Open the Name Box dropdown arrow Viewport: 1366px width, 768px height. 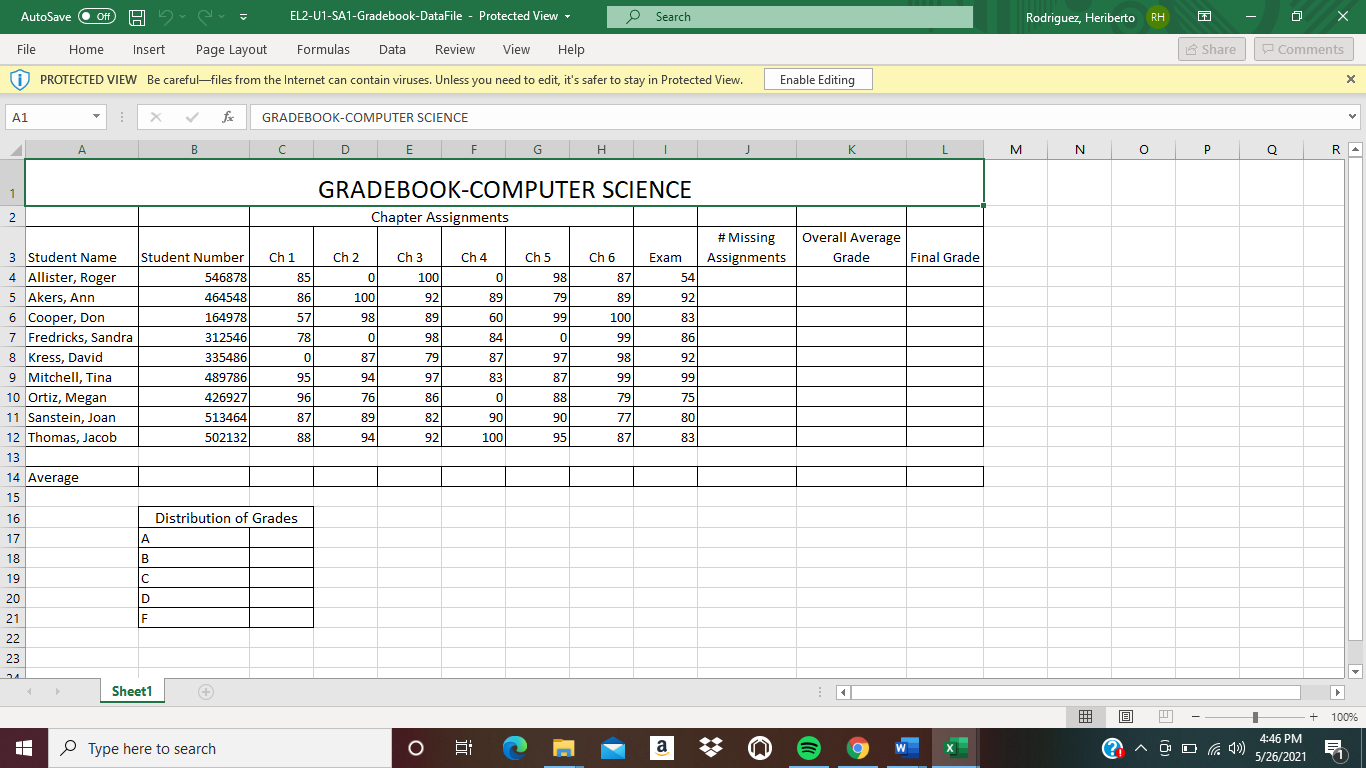click(96, 117)
